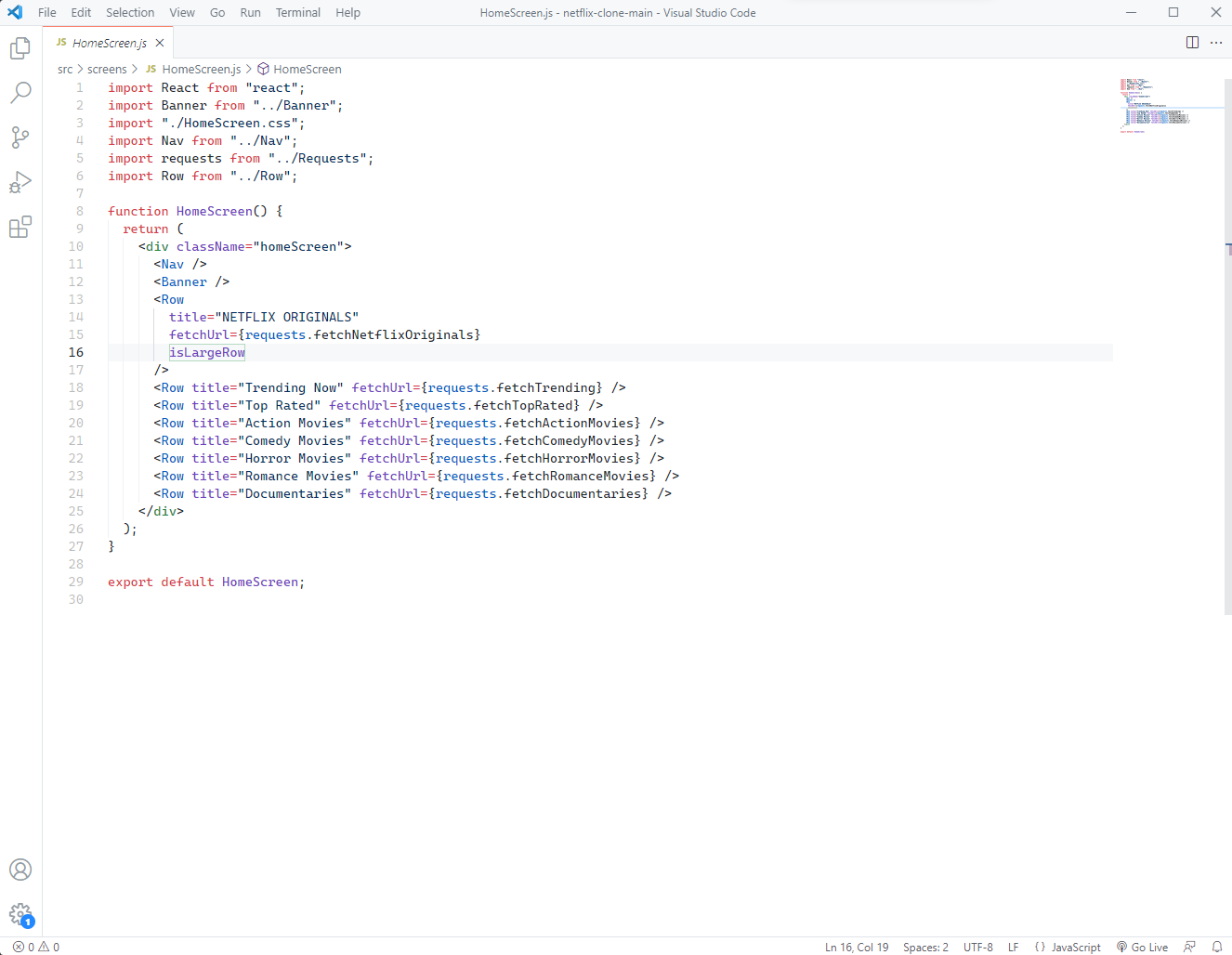Viewport: 1232px width, 955px height.
Task: Click line number 8 in the gutter
Action: [x=80, y=211]
